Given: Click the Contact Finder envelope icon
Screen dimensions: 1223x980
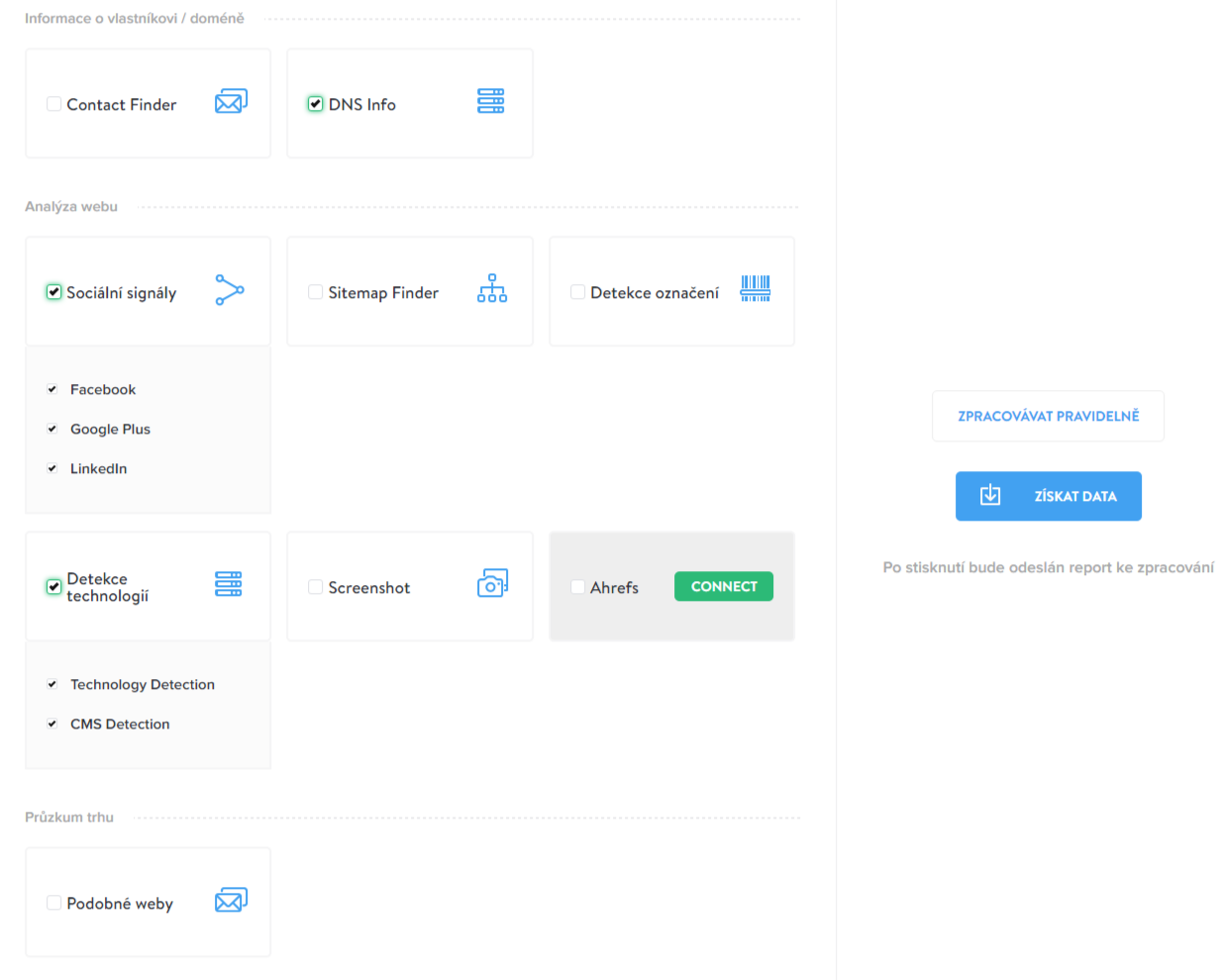Looking at the screenshot, I should (231, 102).
